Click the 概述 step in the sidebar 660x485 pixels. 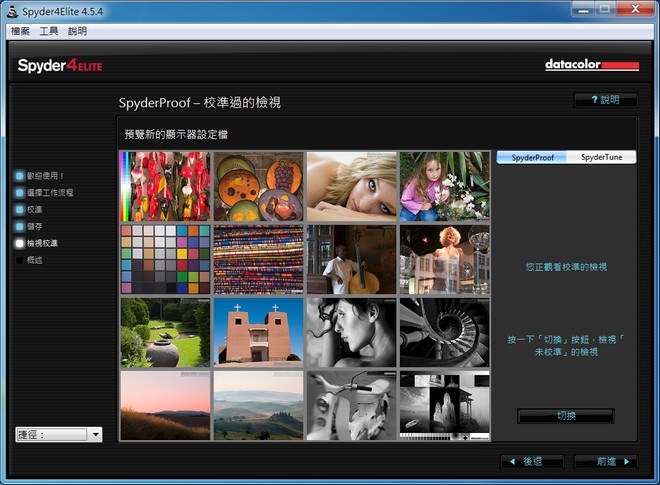pos(20,260)
